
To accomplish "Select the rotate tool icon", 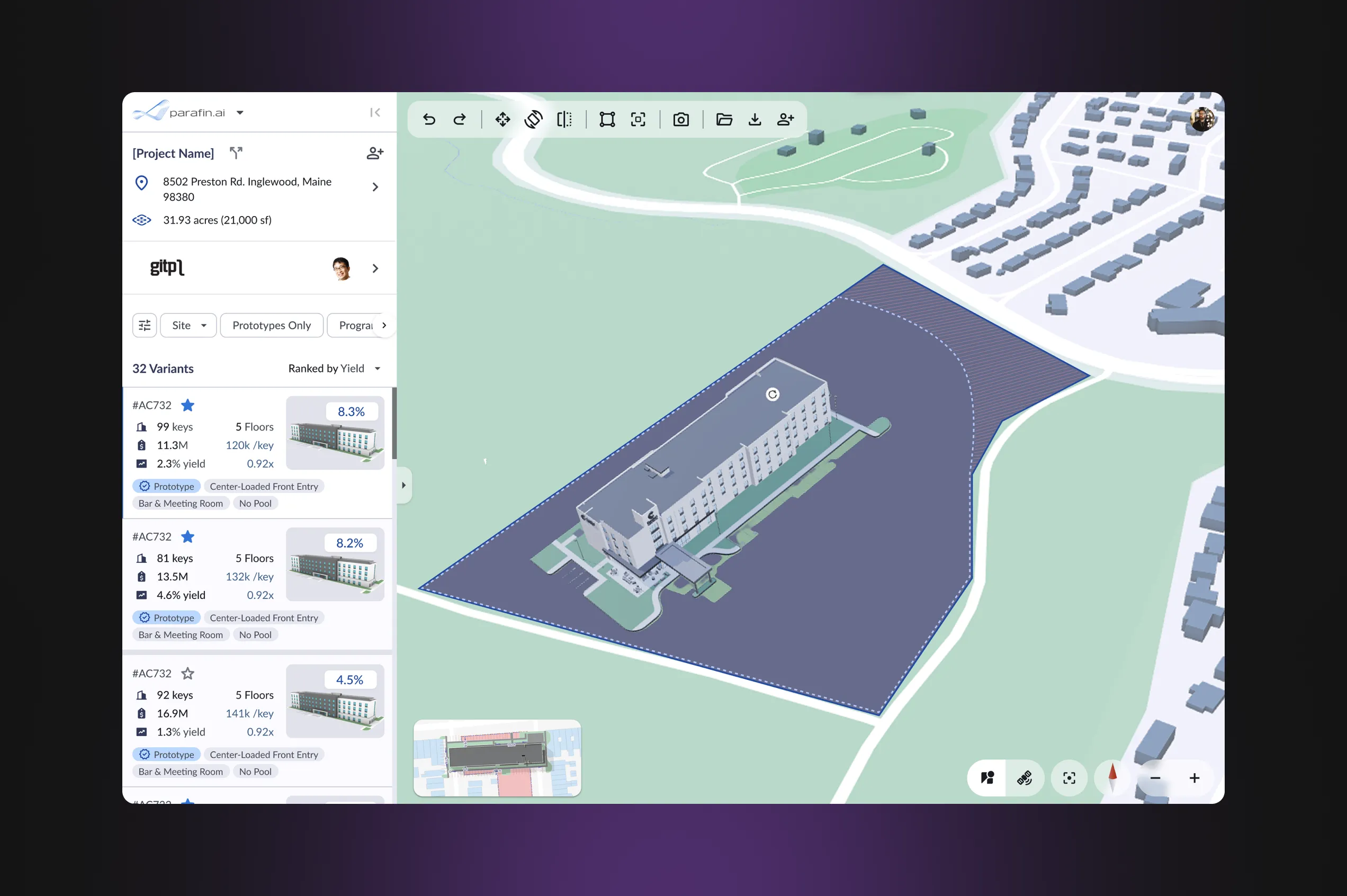I will [x=533, y=120].
